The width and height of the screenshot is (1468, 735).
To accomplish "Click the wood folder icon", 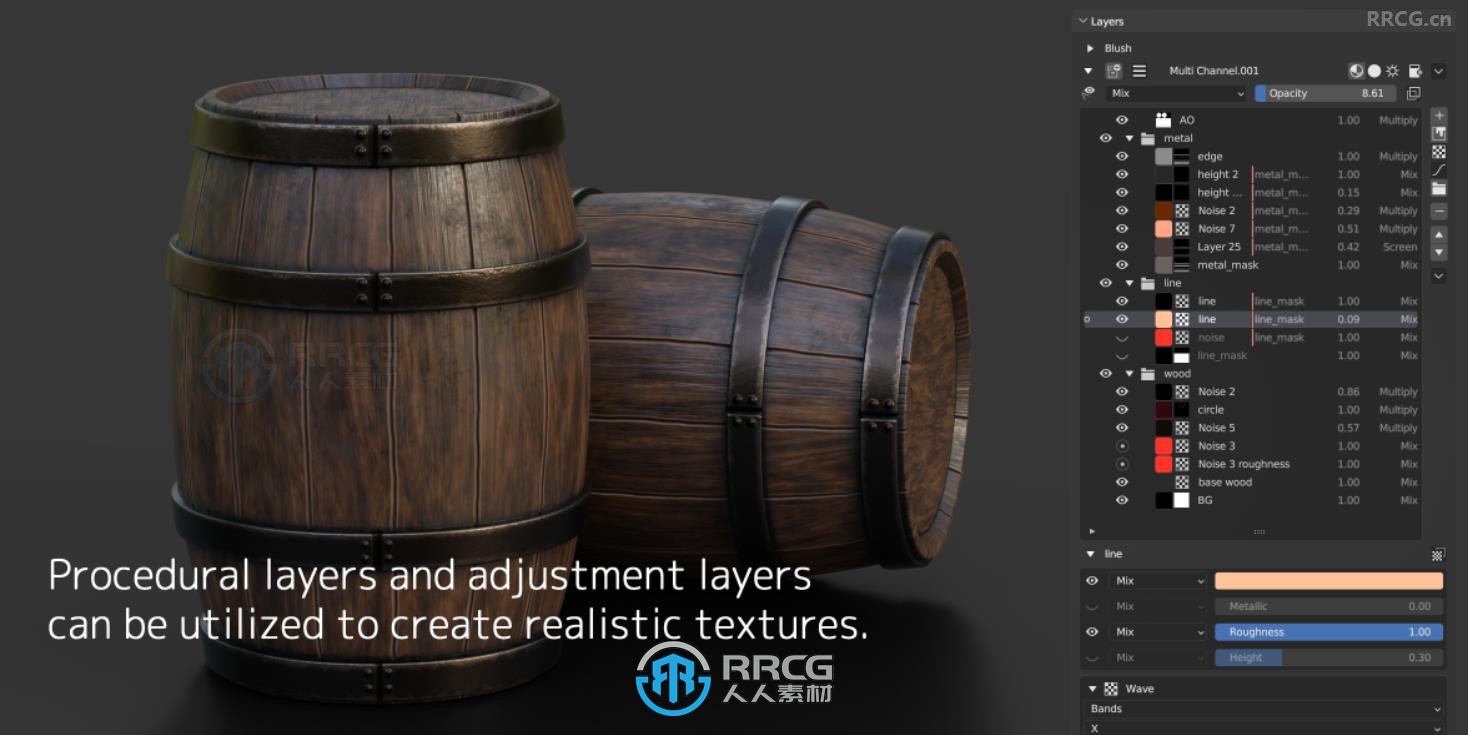I will click(x=1148, y=374).
